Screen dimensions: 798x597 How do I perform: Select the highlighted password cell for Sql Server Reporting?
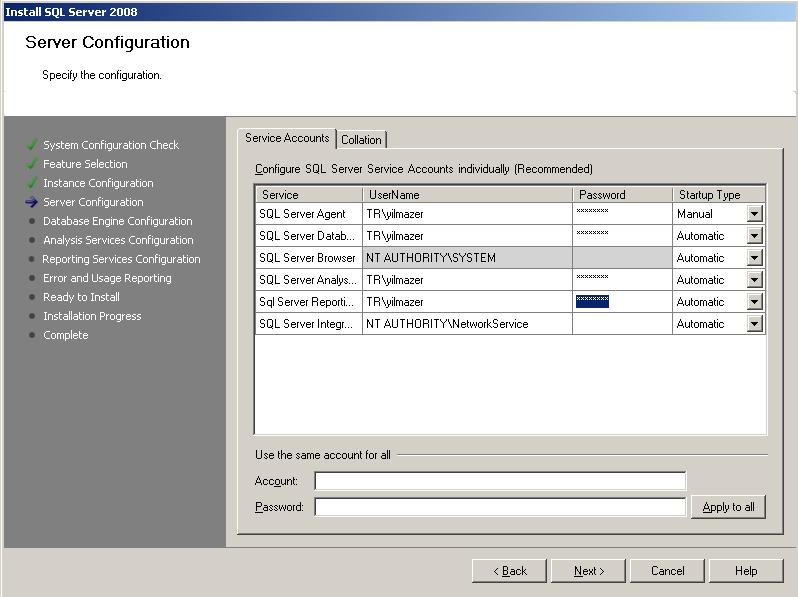tap(622, 302)
